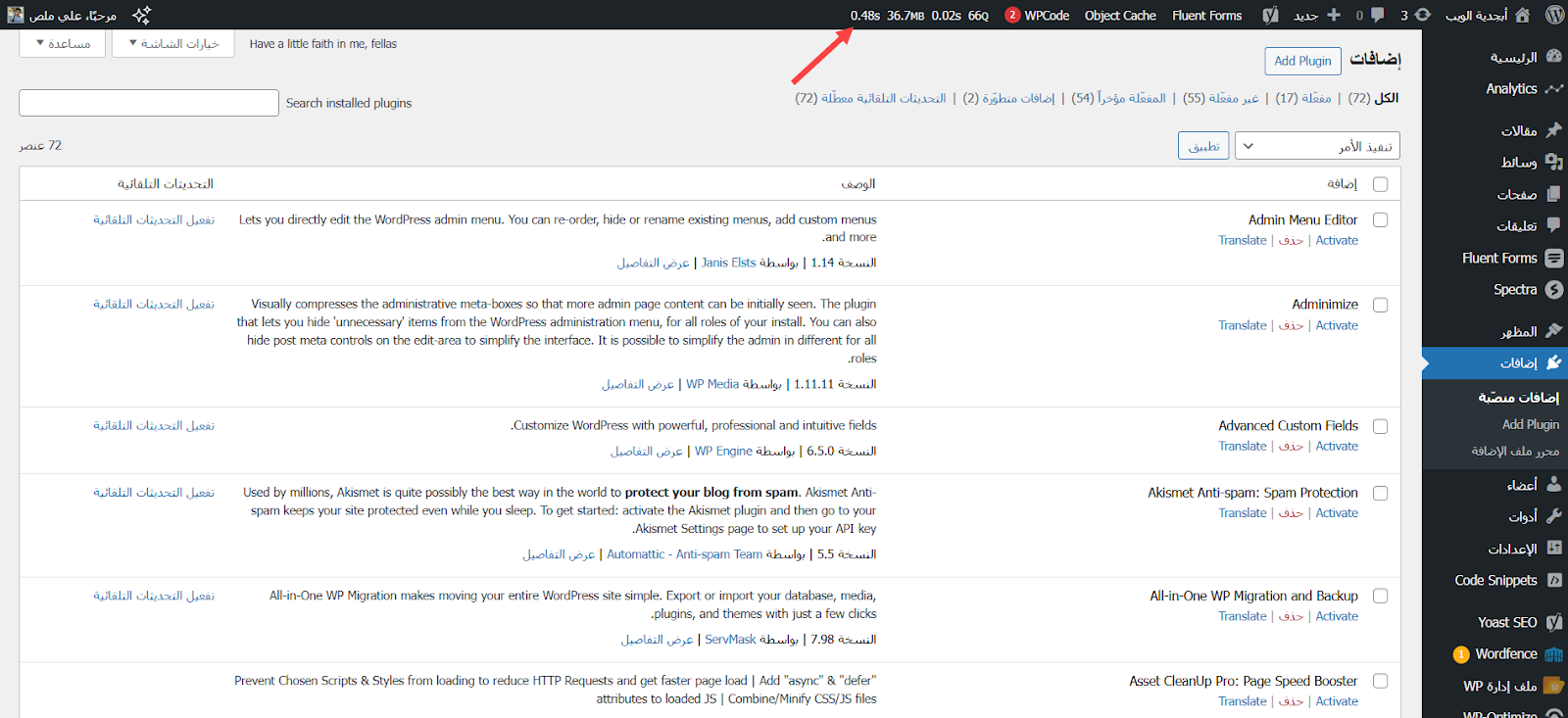
Task: Click the sparkle icon in the admin bar
Action: pyautogui.click(x=141, y=15)
